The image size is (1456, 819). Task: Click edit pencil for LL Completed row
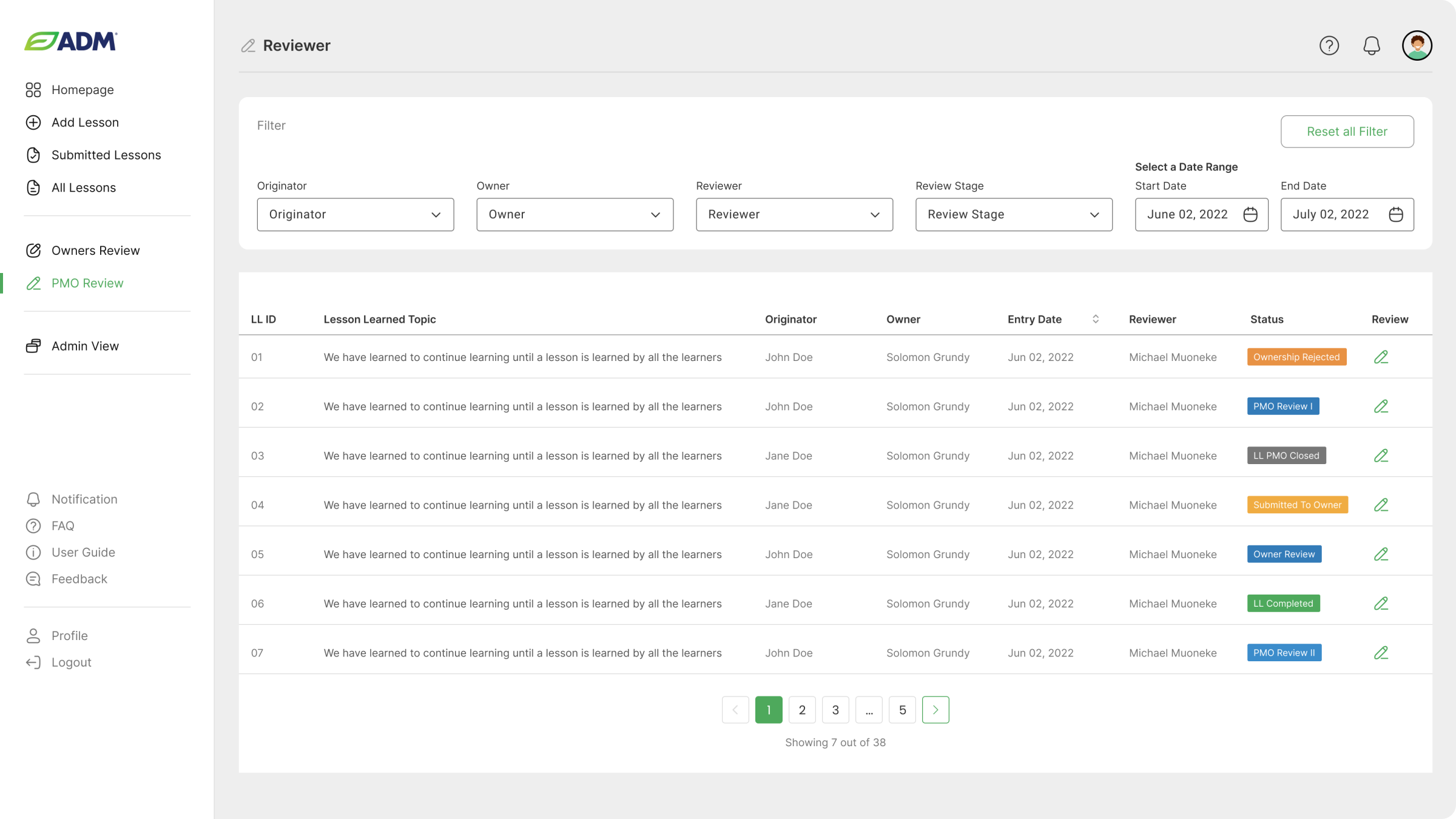pos(1381,604)
